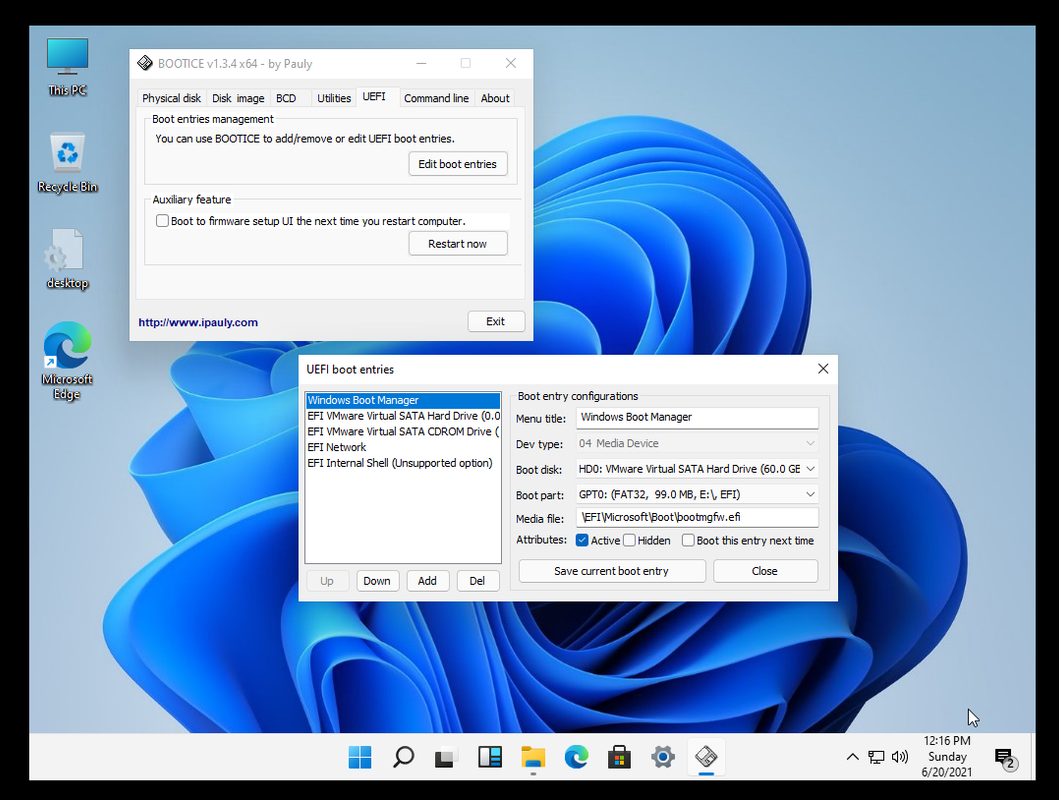The image size is (1059, 800).
Task: Click the Up button
Action: click(x=327, y=581)
